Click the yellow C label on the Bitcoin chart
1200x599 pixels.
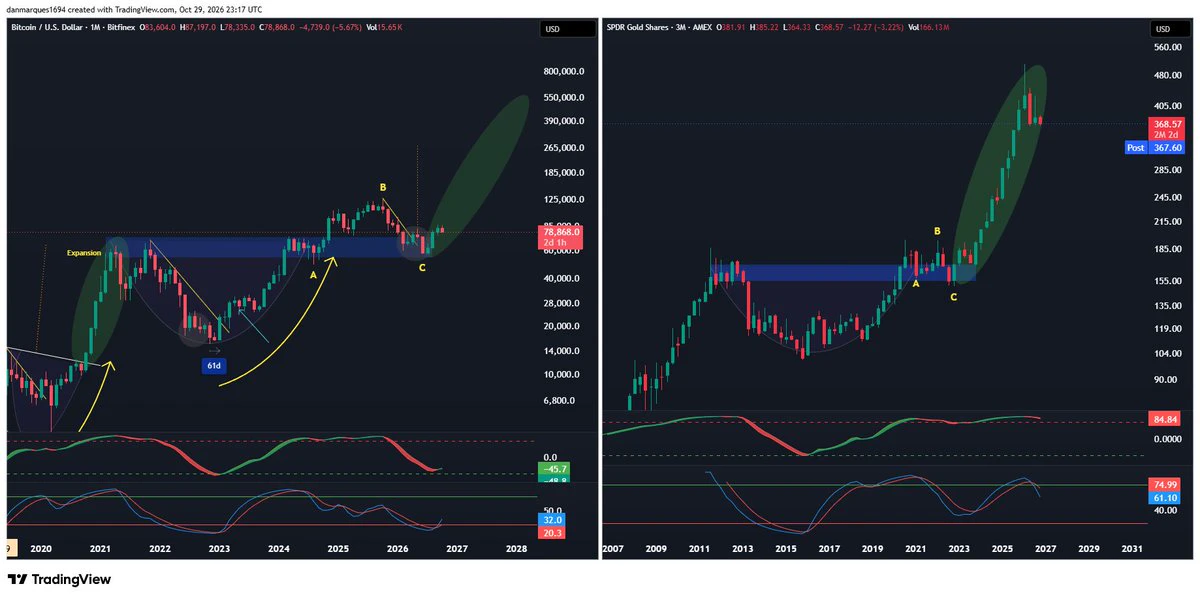click(422, 267)
